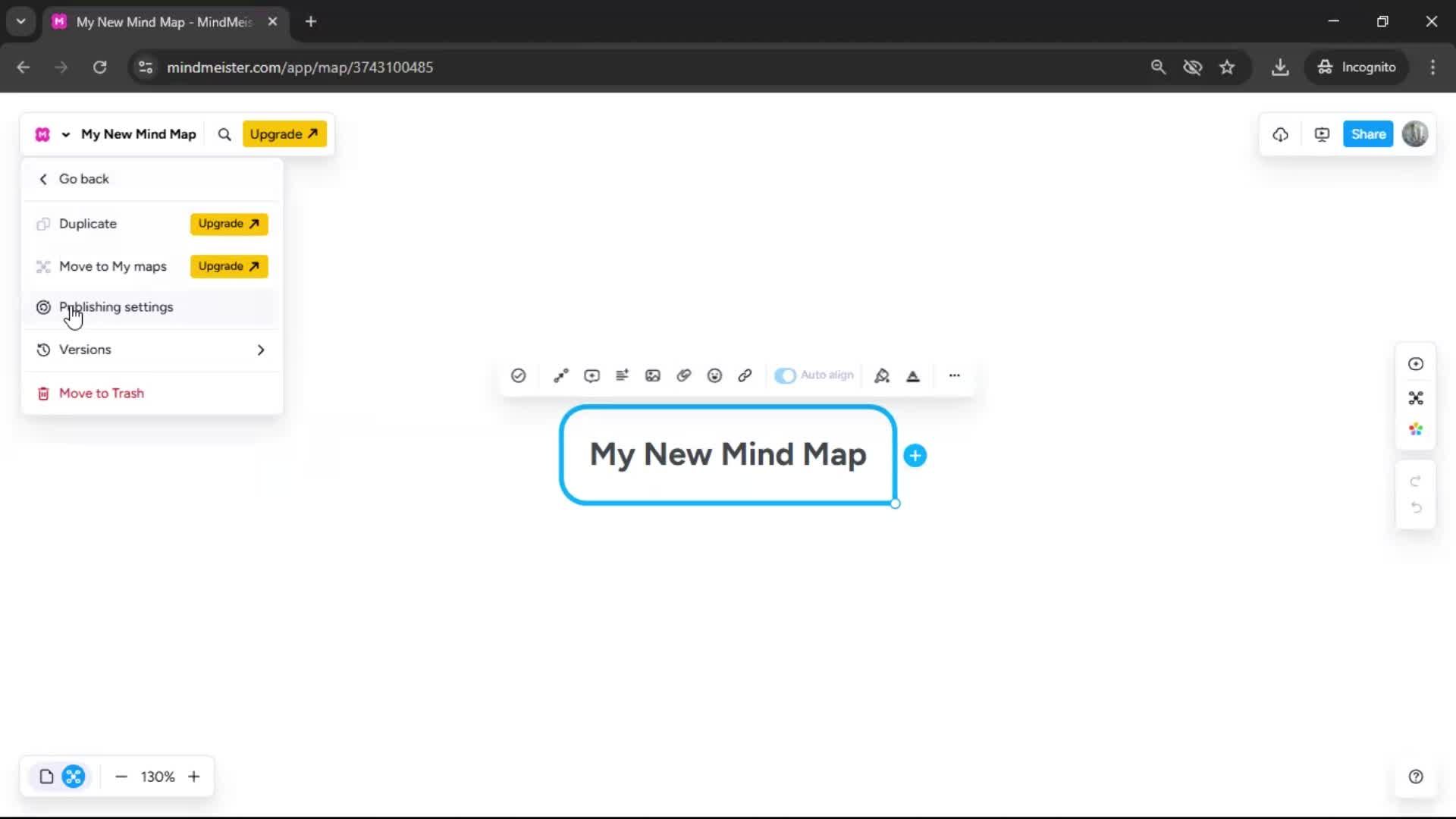Viewport: 1456px width, 819px height.
Task: Select the My New Mind Map root topic
Action: point(728,455)
